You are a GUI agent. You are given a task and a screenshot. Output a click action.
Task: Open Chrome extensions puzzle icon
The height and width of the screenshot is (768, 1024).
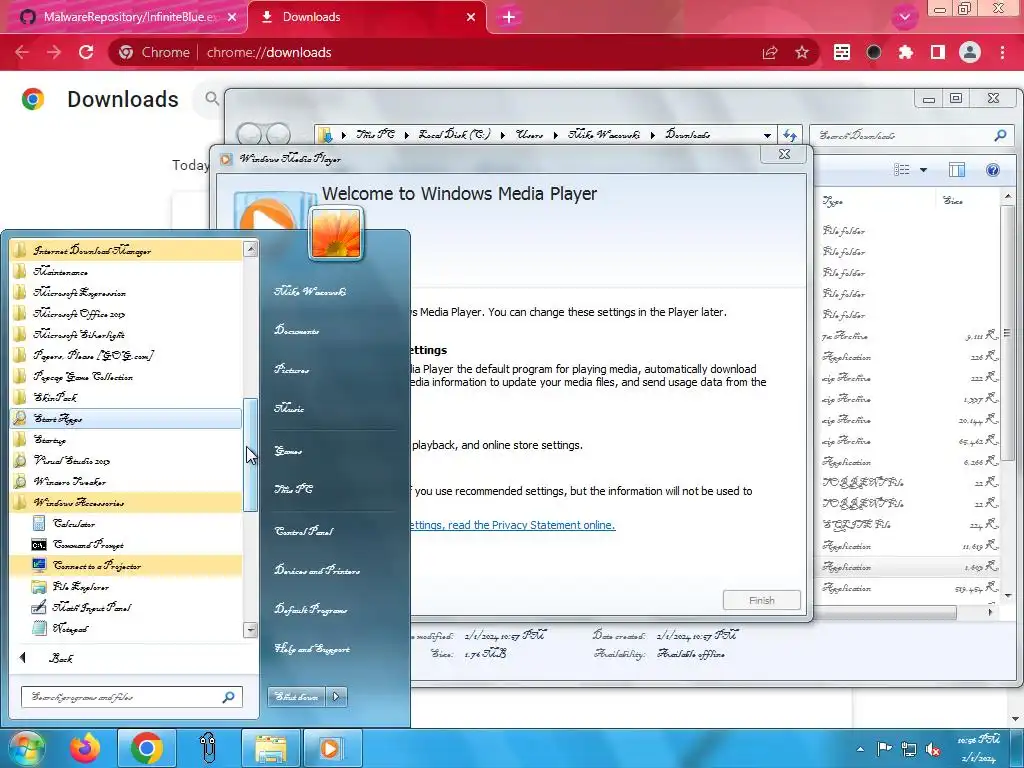[906, 52]
